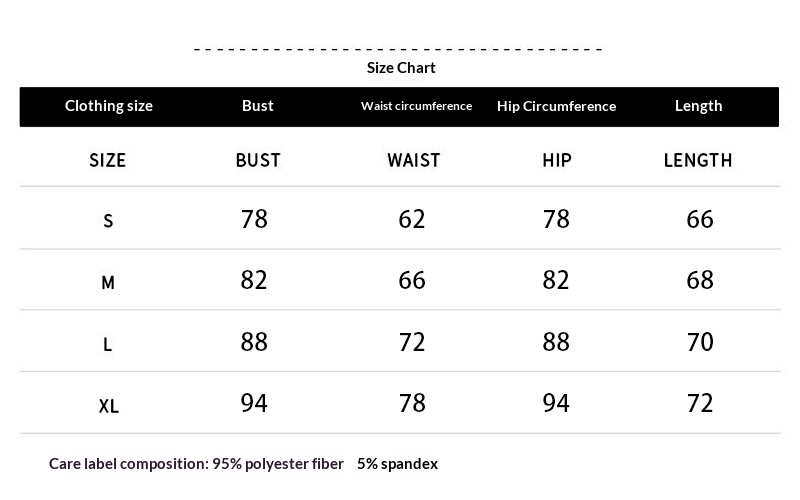Click the length value 70 for size L
This screenshot has height=500, width=800.
click(700, 342)
